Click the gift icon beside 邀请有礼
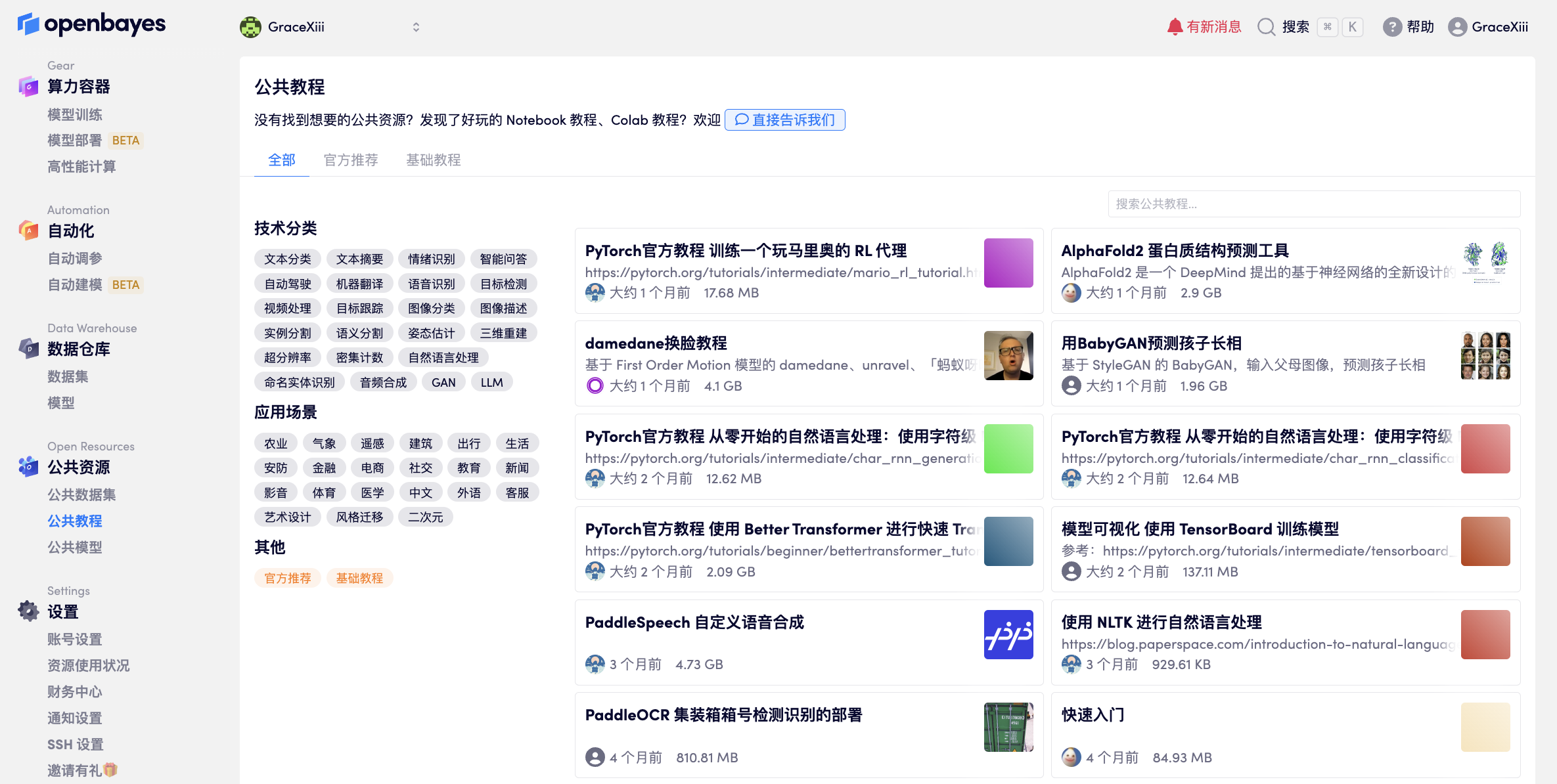The width and height of the screenshot is (1557, 784). pyautogui.click(x=111, y=770)
